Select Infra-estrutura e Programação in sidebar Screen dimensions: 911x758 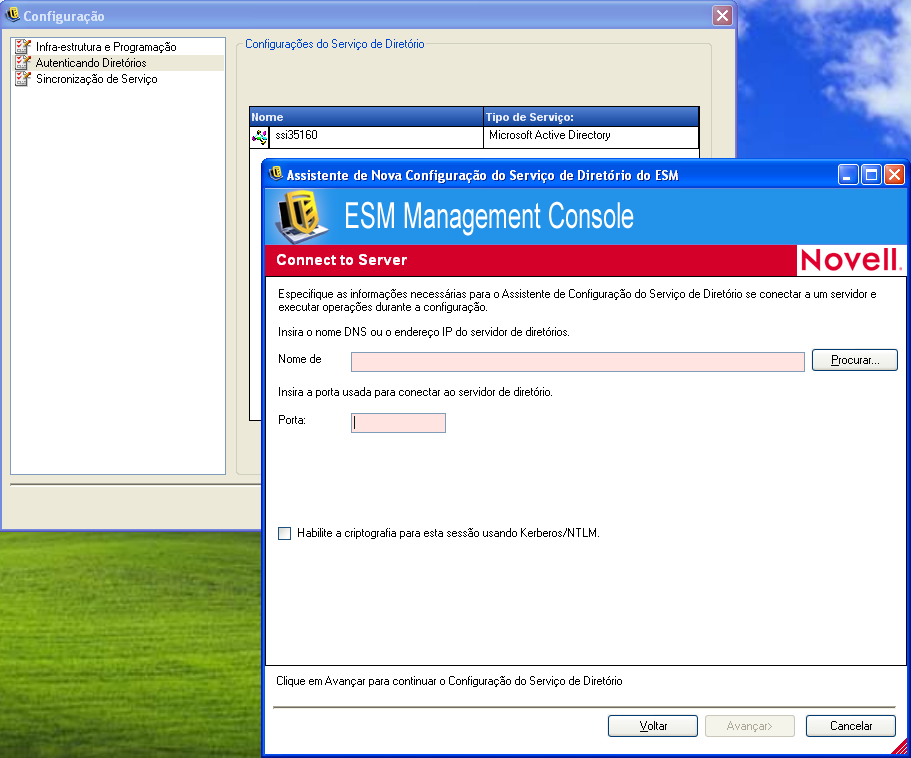(x=106, y=46)
